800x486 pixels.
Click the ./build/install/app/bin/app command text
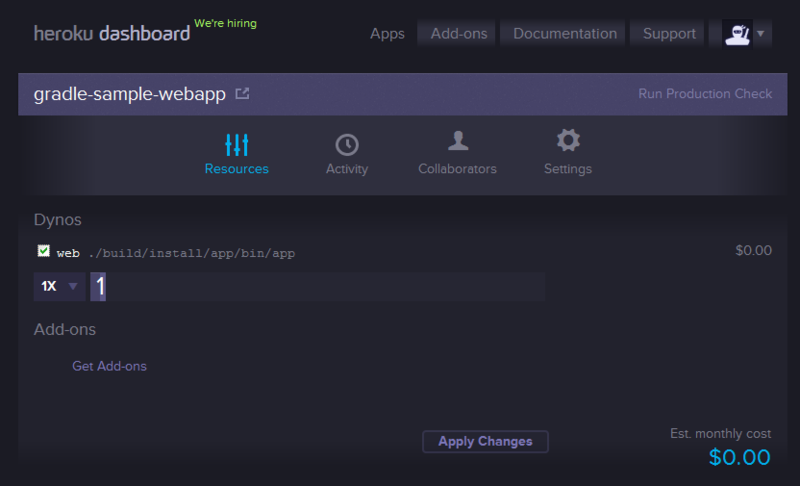[192, 253]
